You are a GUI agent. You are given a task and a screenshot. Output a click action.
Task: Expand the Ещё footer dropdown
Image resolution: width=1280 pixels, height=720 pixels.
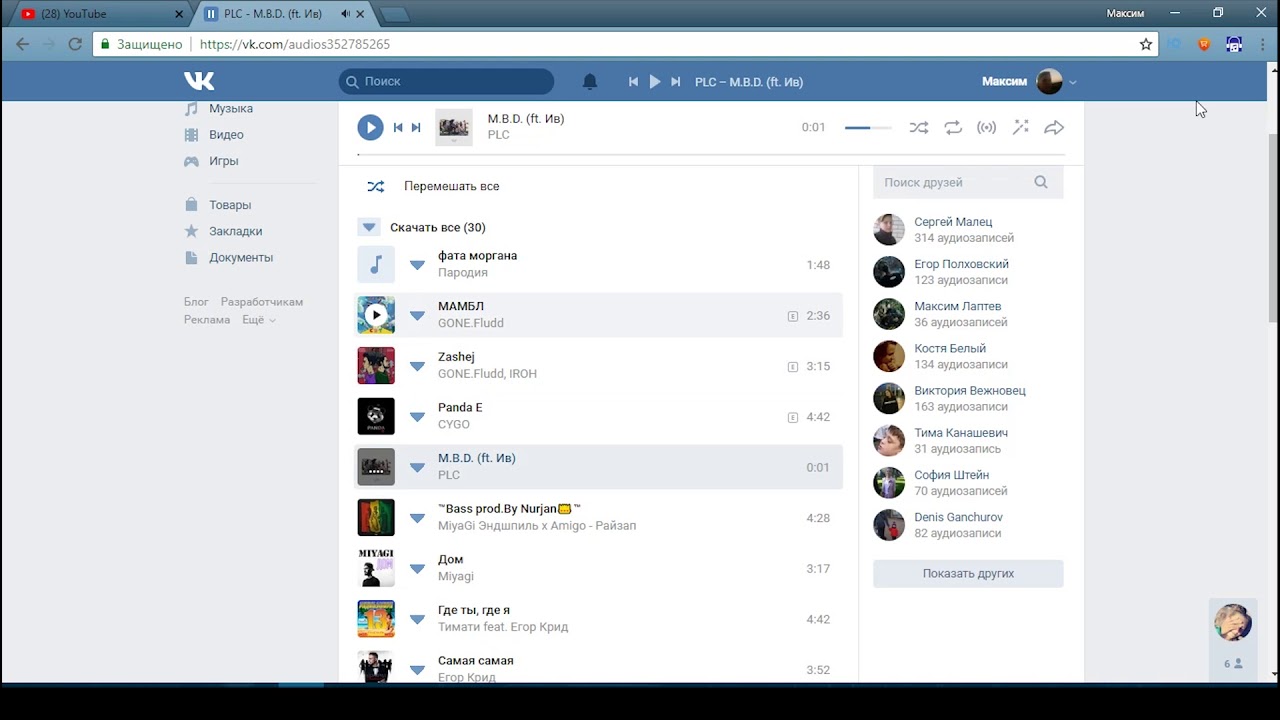pyautogui.click(x=258, y=320)
